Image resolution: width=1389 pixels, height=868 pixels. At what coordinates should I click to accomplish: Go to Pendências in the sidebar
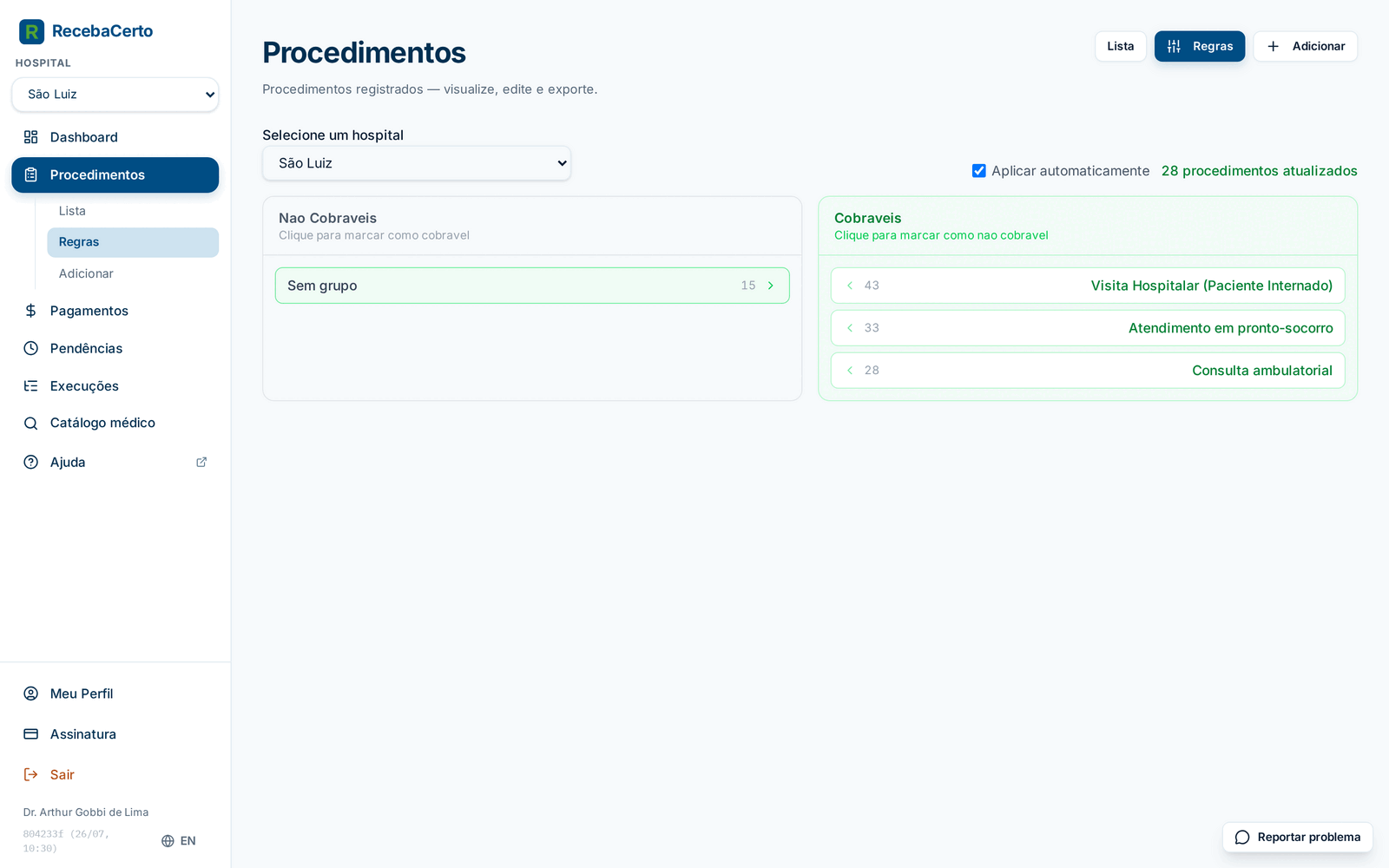[115, 348]
